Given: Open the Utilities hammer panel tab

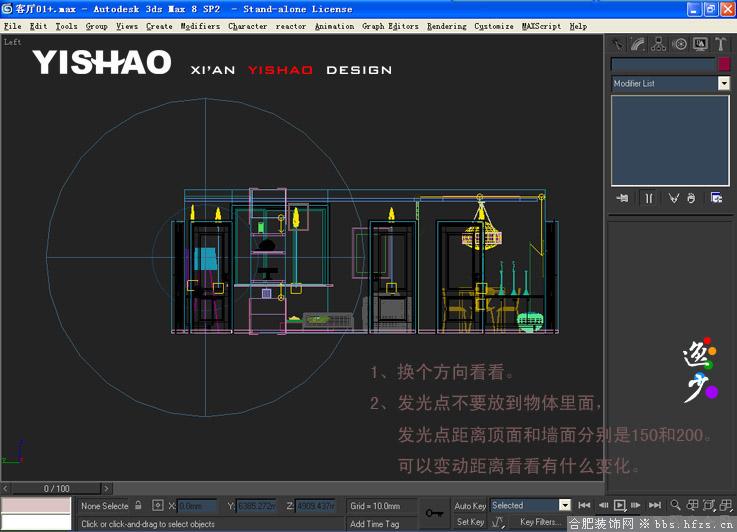Looking at the screenshot, I should [x=720, y=45].
